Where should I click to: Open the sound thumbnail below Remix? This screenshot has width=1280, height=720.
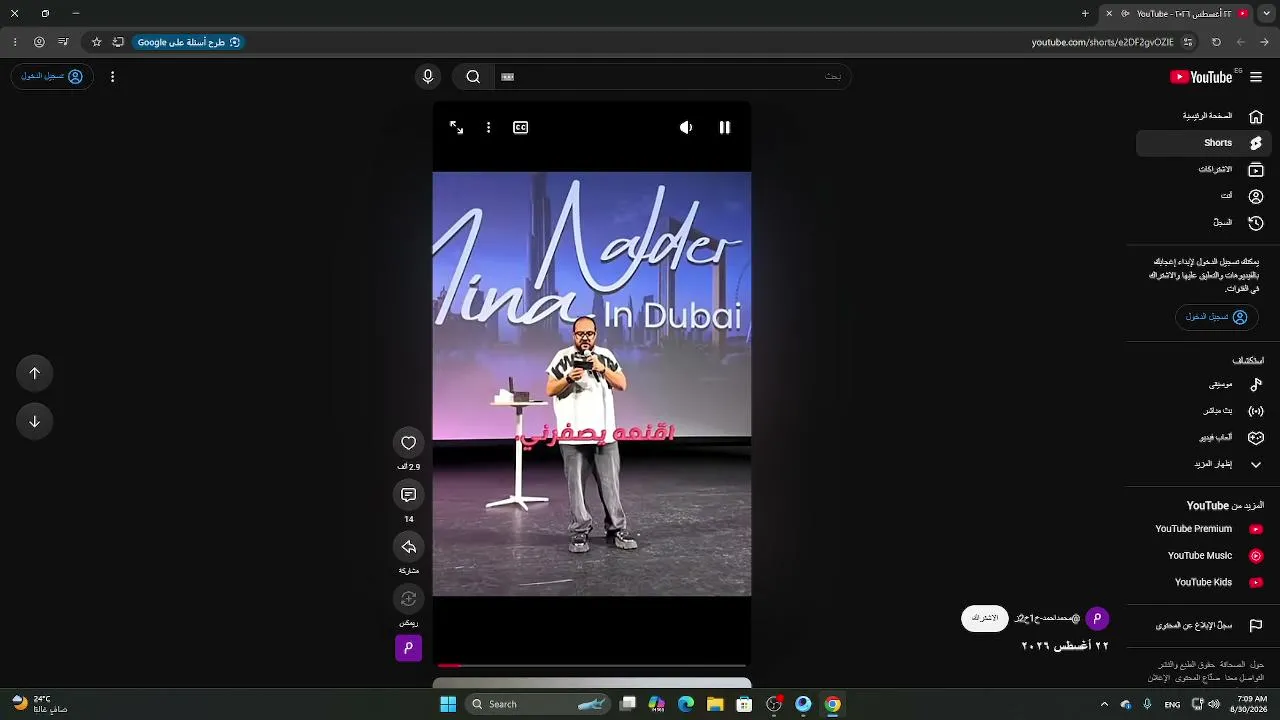408,648
